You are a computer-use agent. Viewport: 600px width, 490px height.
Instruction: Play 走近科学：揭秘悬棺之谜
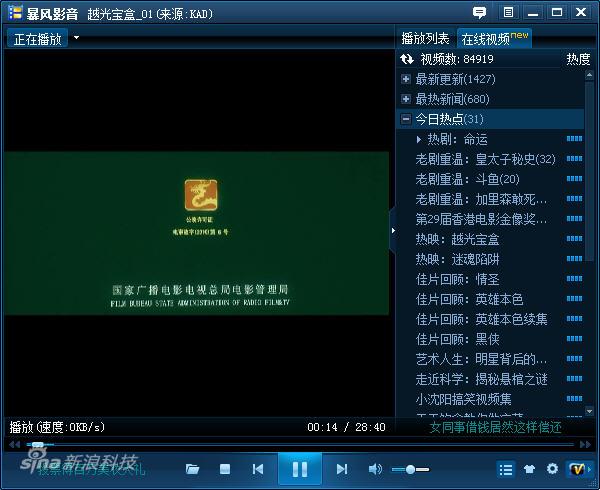pos(481,379)
